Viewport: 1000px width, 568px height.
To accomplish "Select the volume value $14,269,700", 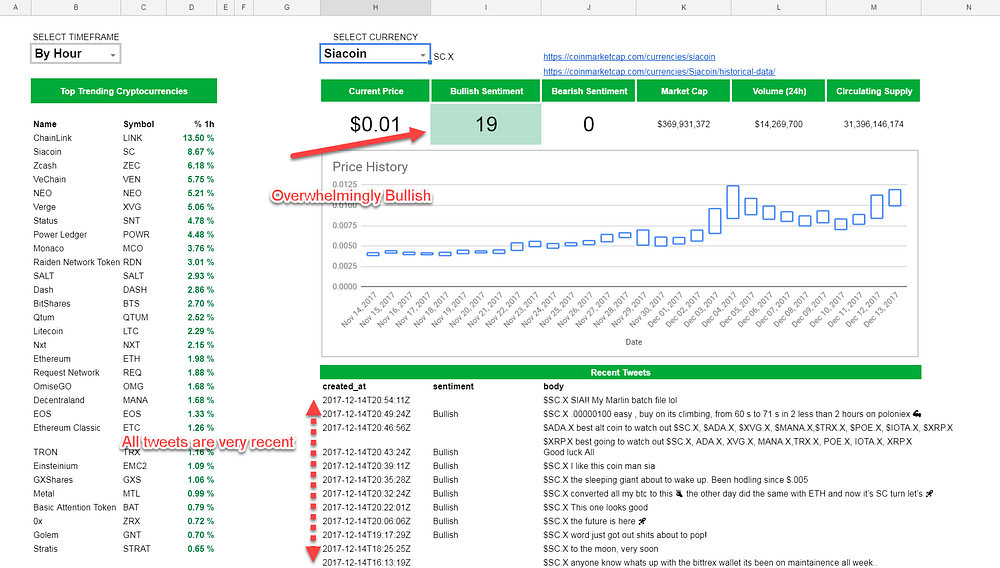I will 779,124.
